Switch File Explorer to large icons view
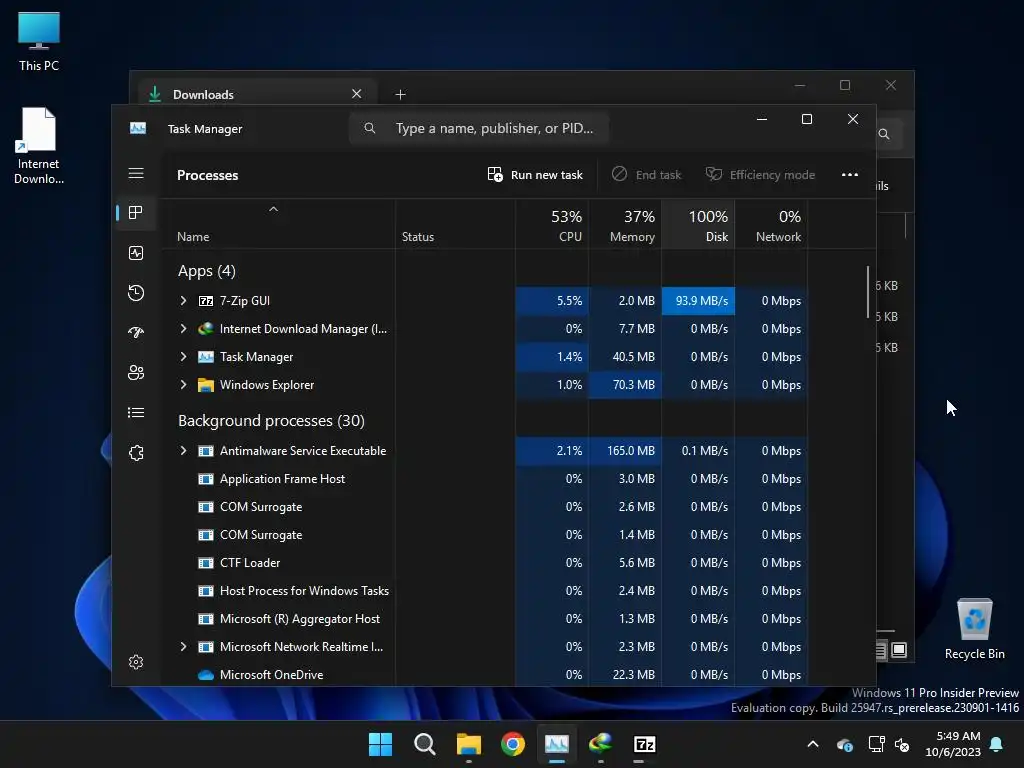1024x768 pixels. [x=899, y=650]
